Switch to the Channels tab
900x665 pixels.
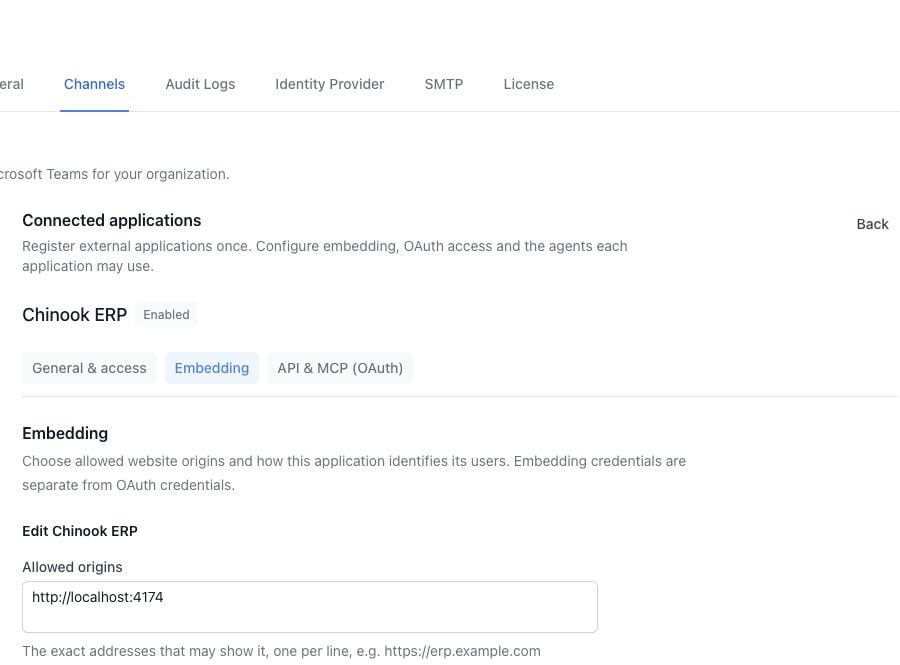(x=94, y=84)
